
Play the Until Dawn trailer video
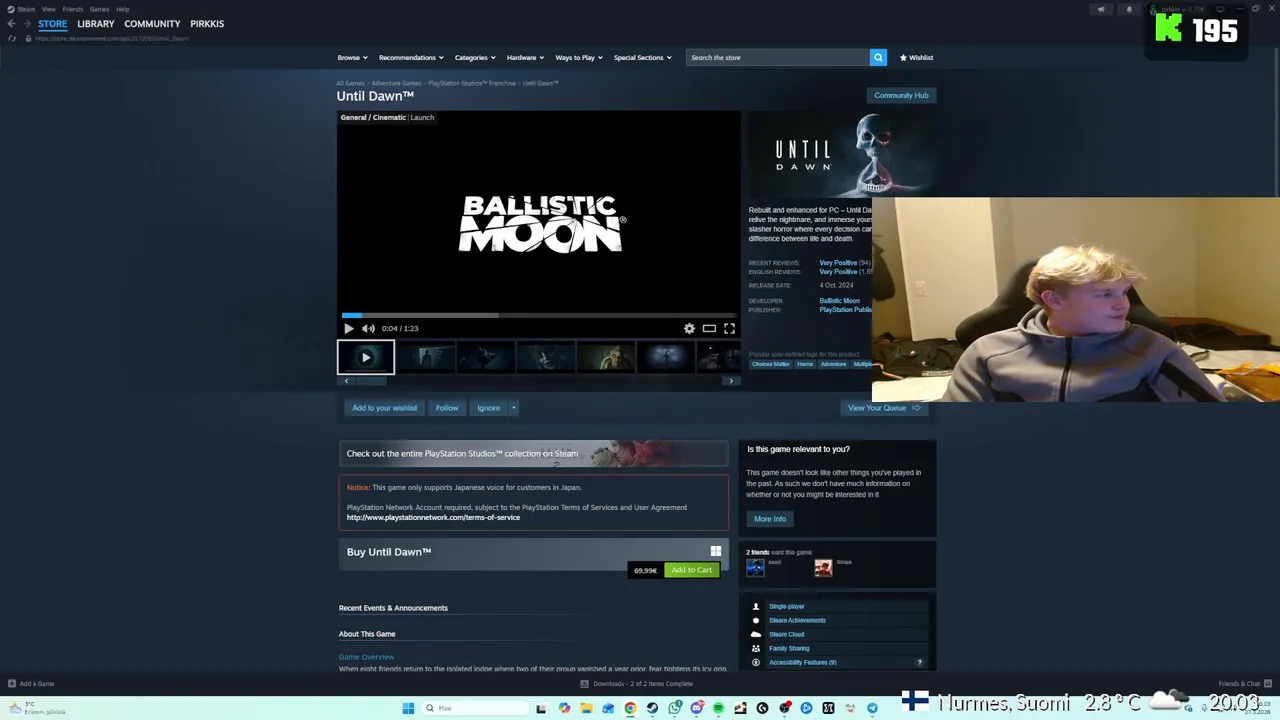coord(349,328)
